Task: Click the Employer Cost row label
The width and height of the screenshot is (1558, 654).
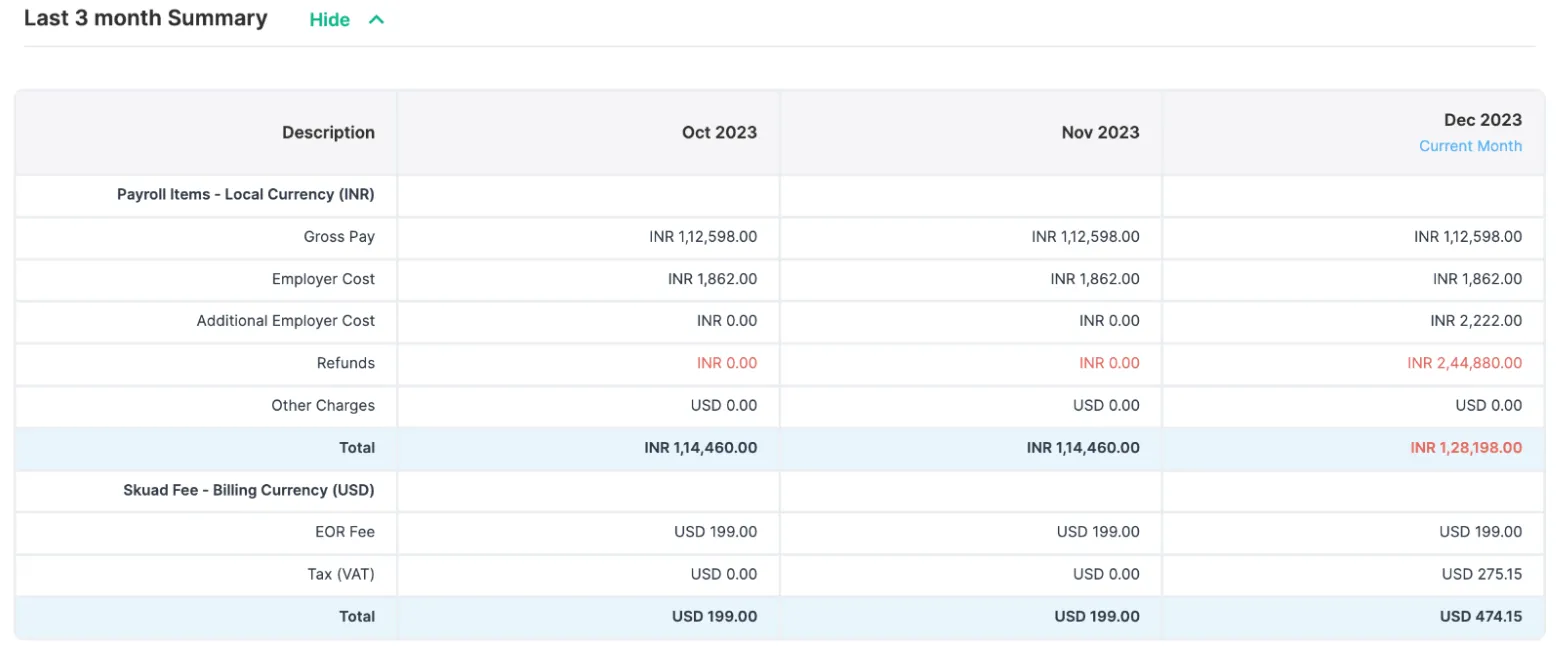Action: pos(323,279)
